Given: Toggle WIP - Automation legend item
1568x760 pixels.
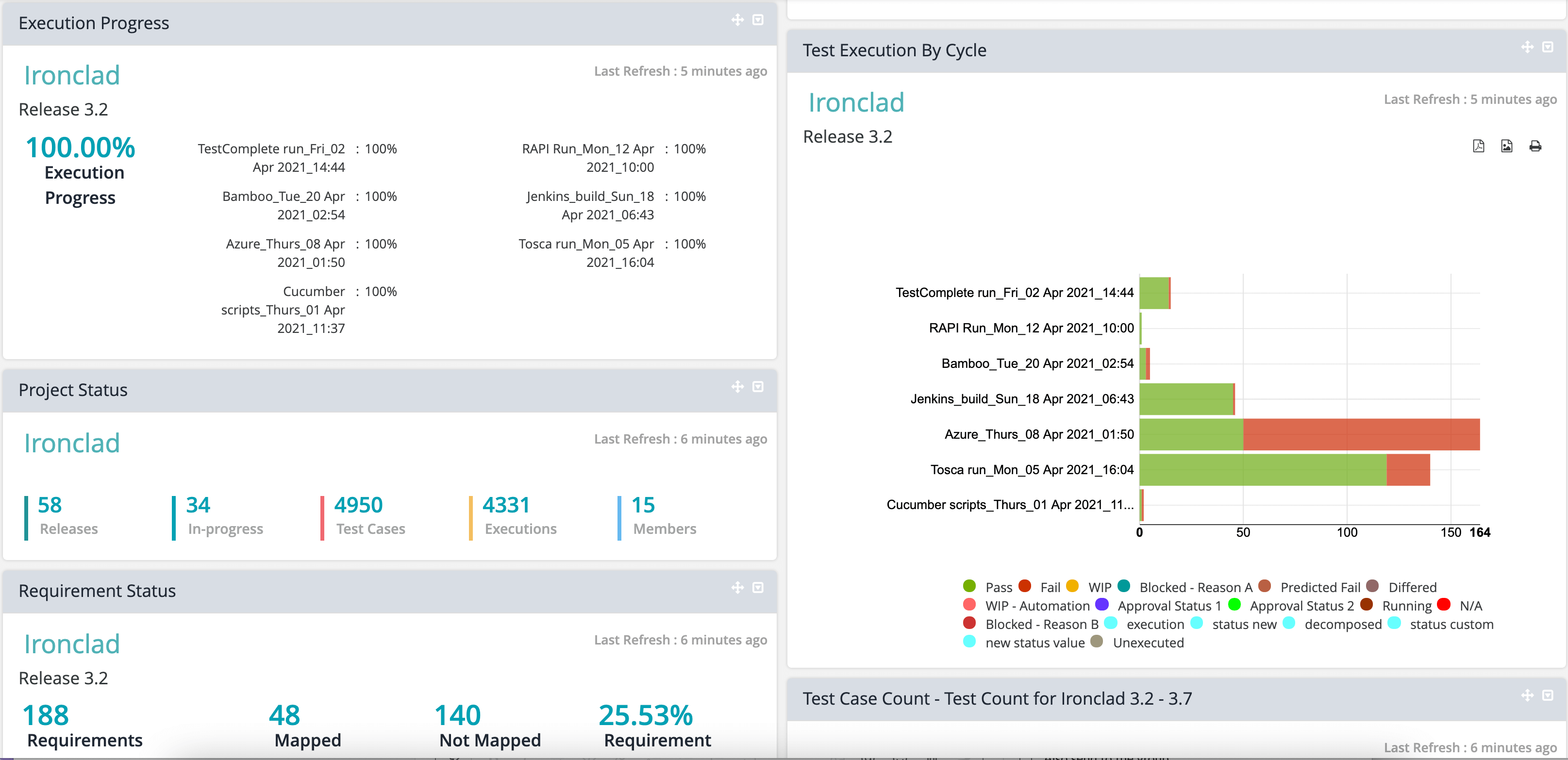Looking at the screenshot, I should [1026, 606].
